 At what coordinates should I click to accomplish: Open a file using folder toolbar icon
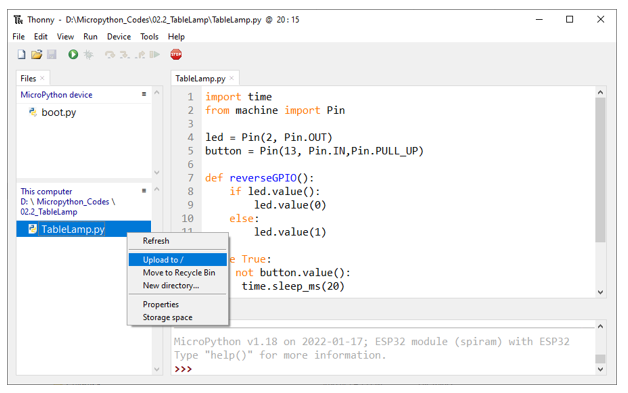[x=36, y=54]
